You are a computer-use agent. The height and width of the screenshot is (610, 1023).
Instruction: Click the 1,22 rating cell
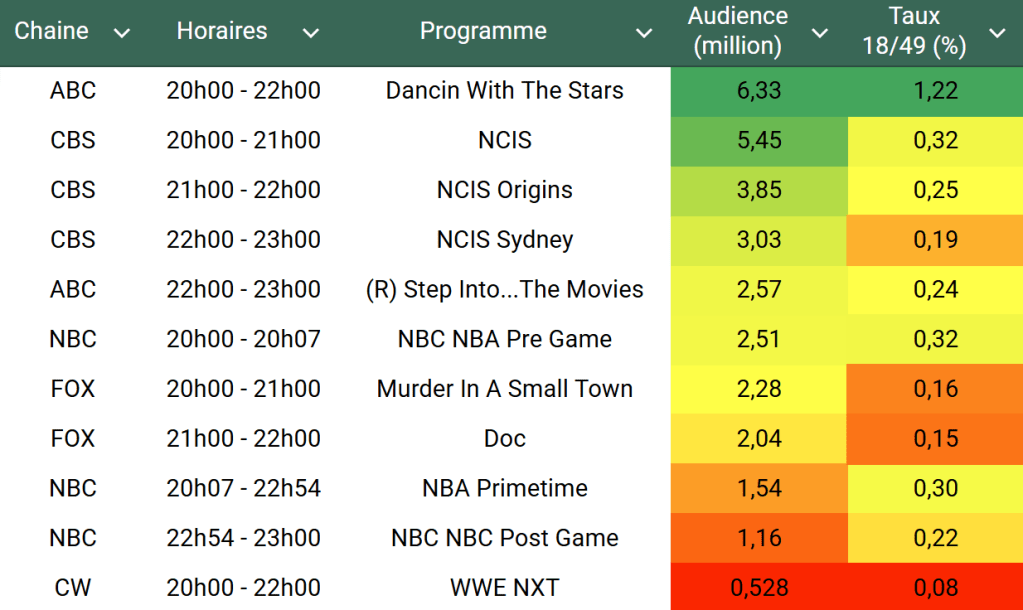935,91
